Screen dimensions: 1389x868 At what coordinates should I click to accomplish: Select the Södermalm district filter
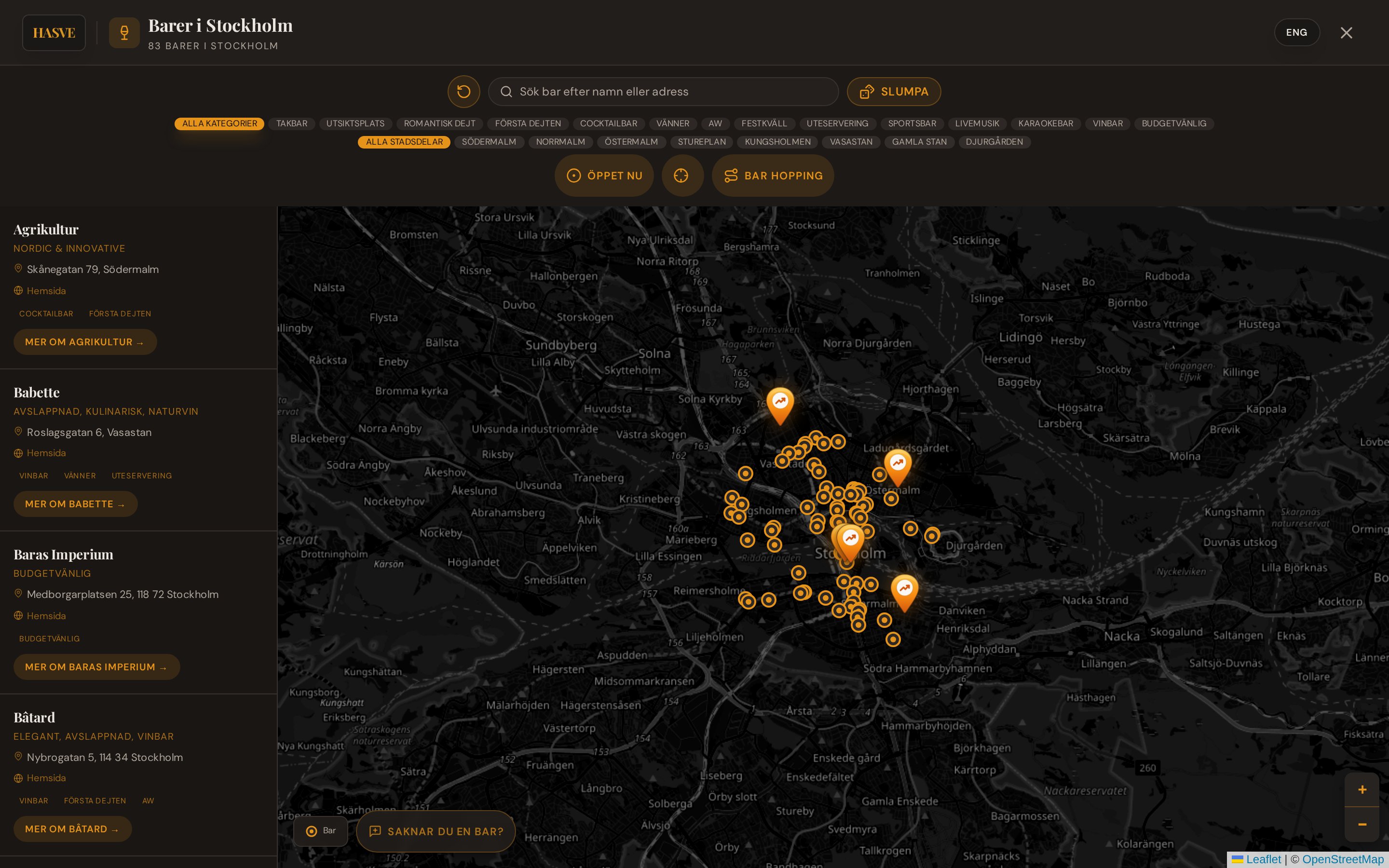click(x=489, y=142)
